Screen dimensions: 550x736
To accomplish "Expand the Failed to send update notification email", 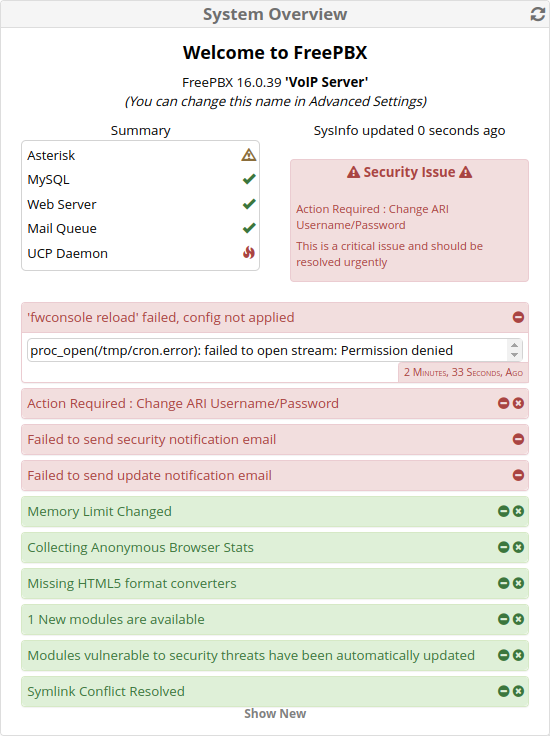I will tap(518, 475).
